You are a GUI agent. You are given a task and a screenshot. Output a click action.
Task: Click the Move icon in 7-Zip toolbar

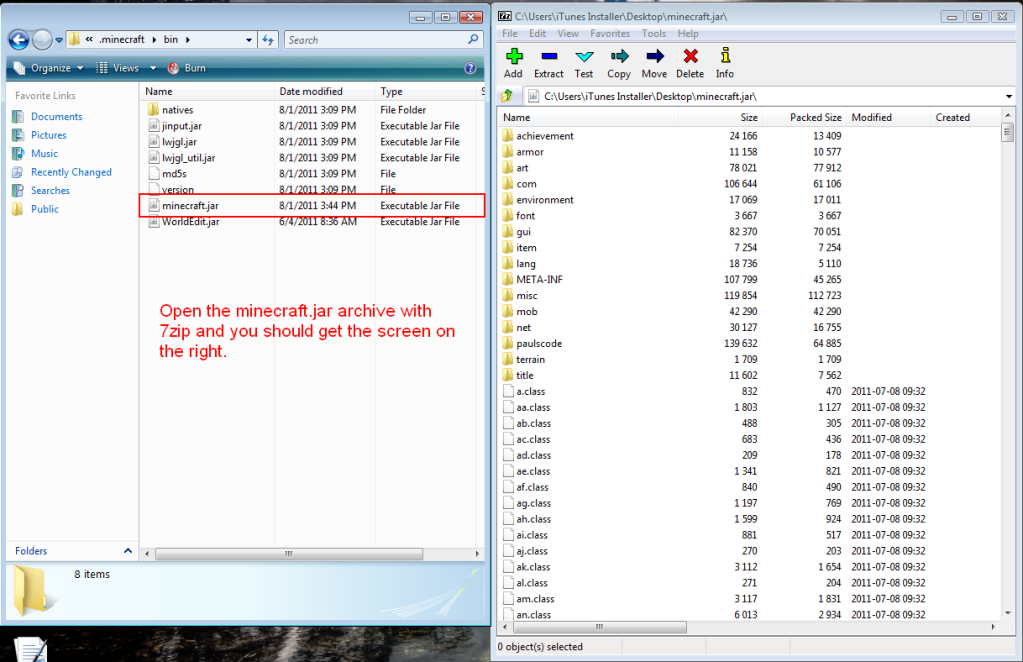[x=654, y=63]
